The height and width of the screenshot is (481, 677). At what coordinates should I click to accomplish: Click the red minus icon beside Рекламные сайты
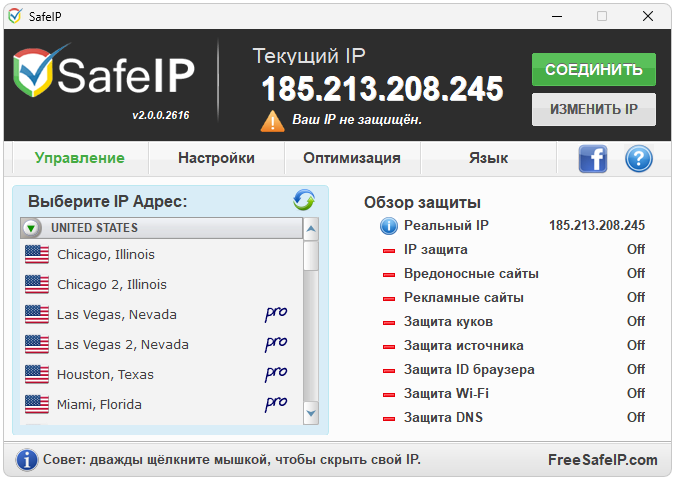click(389, 299)
